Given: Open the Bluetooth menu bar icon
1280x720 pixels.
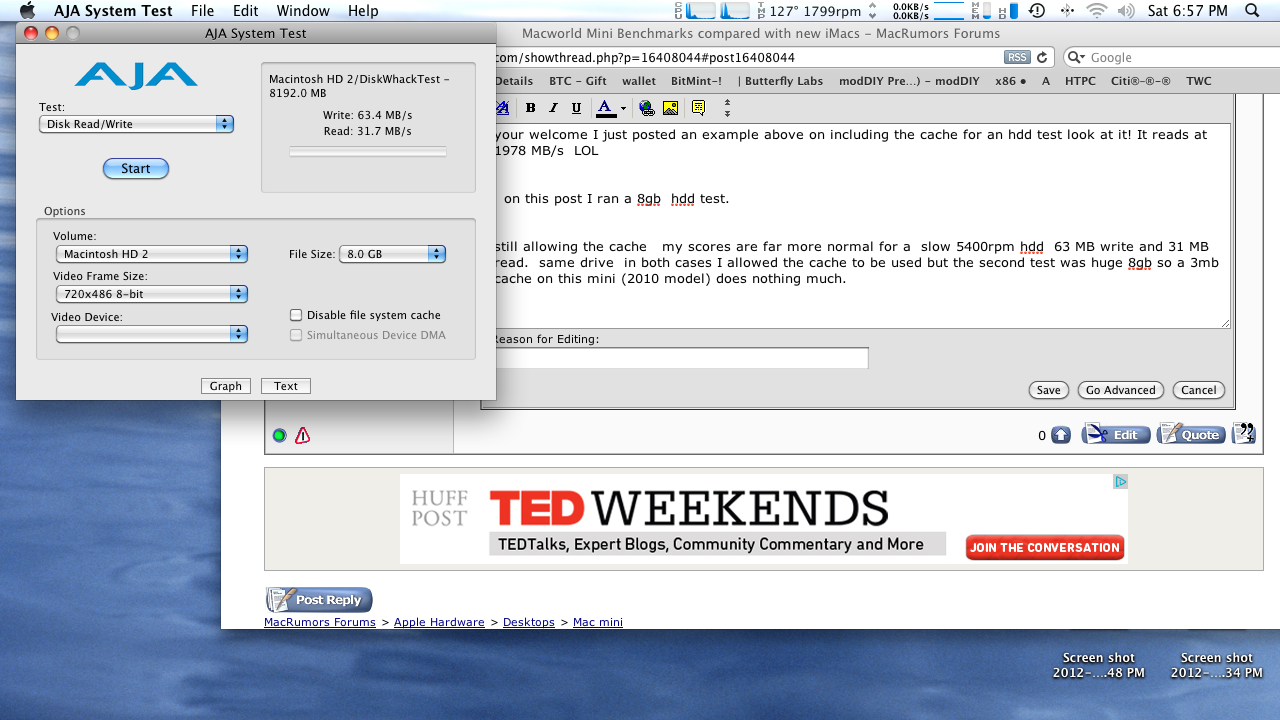Looking at the screenshot, I should pos(1067,11).
